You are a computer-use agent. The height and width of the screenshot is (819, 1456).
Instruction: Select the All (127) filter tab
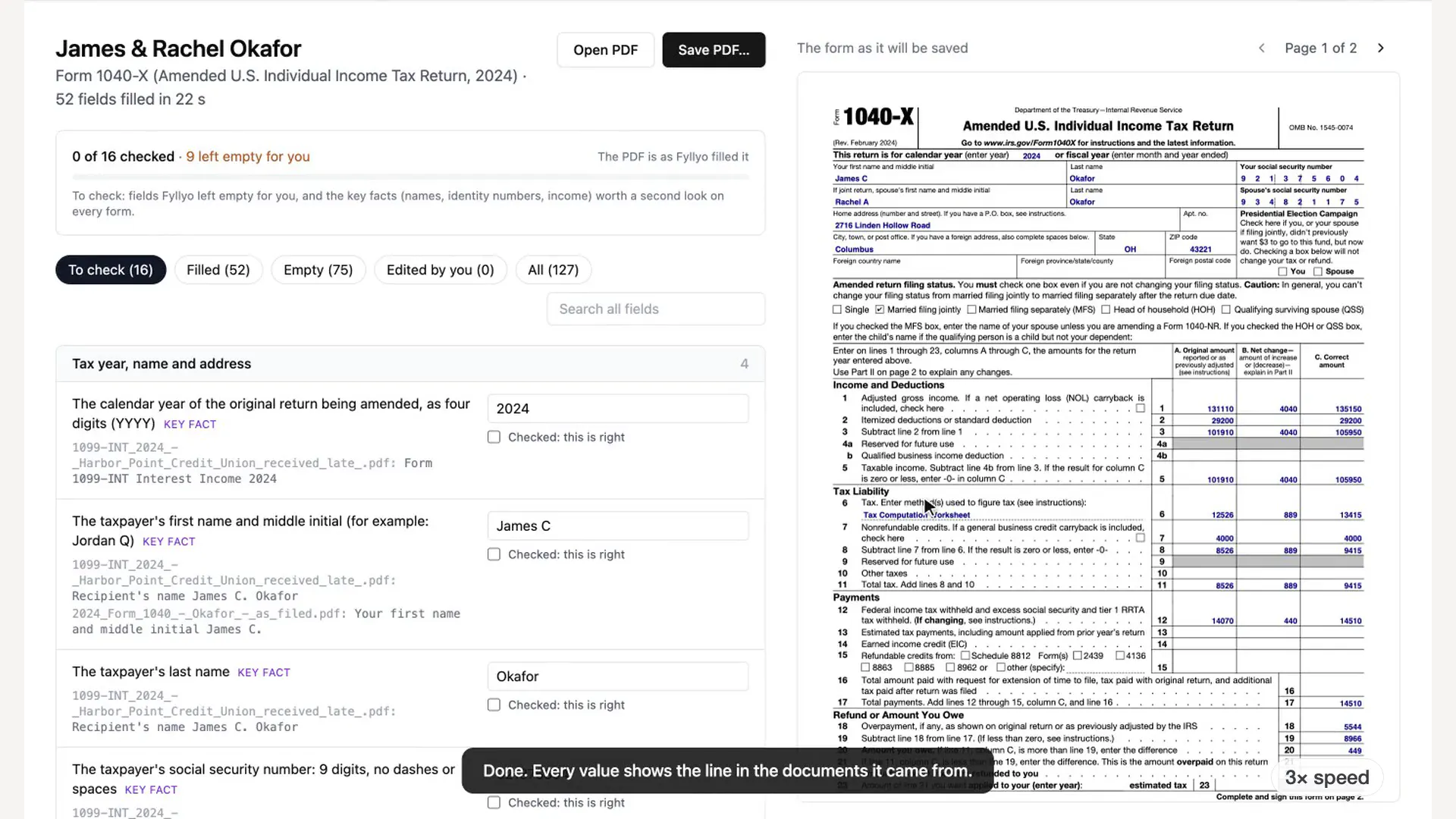point(554,270)
